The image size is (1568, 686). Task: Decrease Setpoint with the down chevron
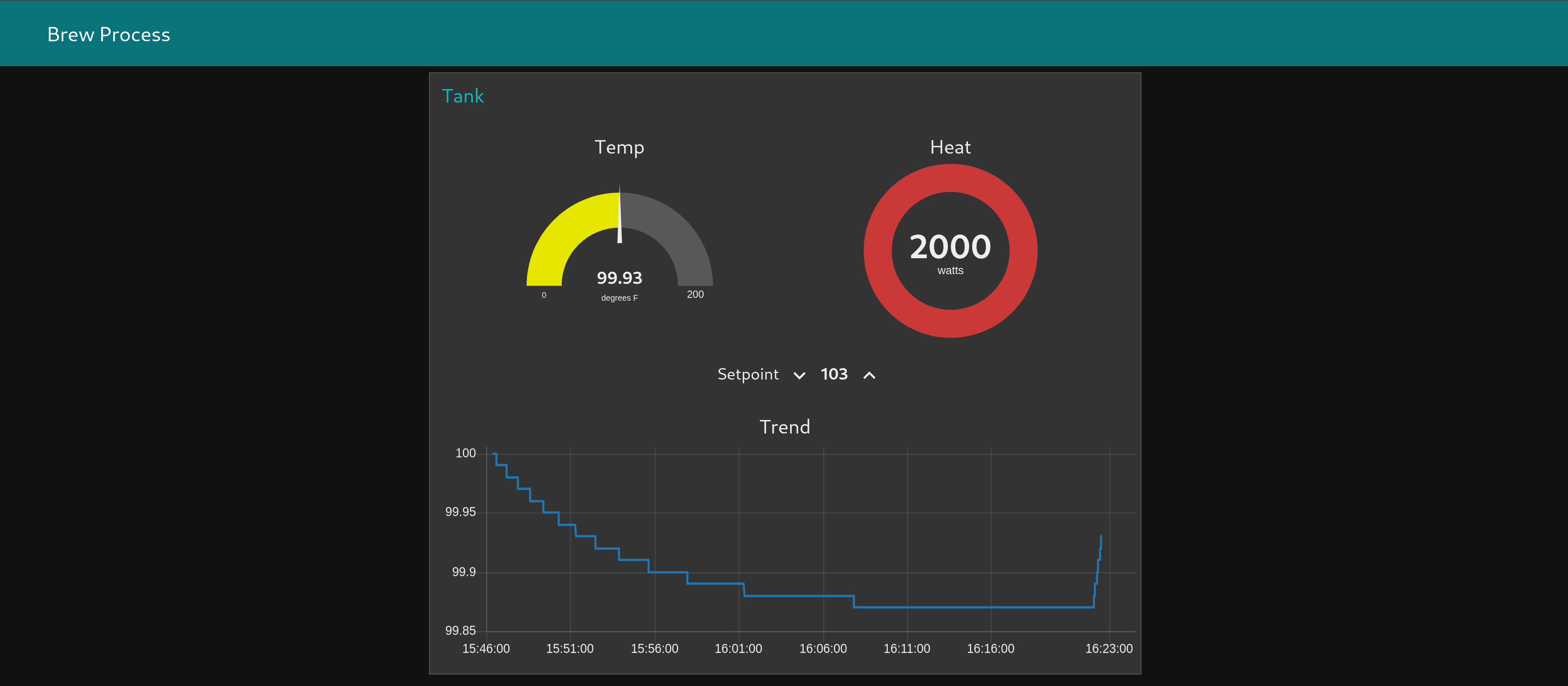point(799,375)
